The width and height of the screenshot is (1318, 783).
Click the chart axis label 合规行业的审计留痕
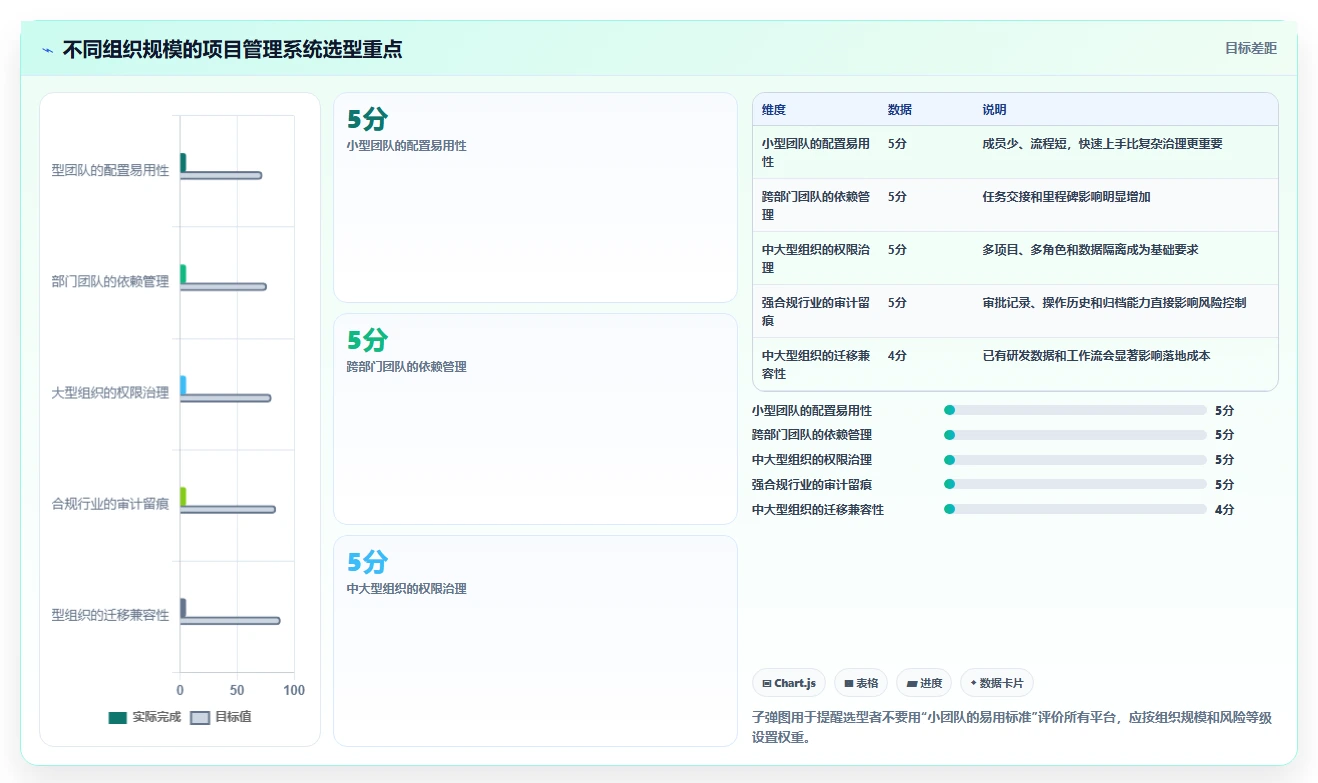(x=110, y=504)
